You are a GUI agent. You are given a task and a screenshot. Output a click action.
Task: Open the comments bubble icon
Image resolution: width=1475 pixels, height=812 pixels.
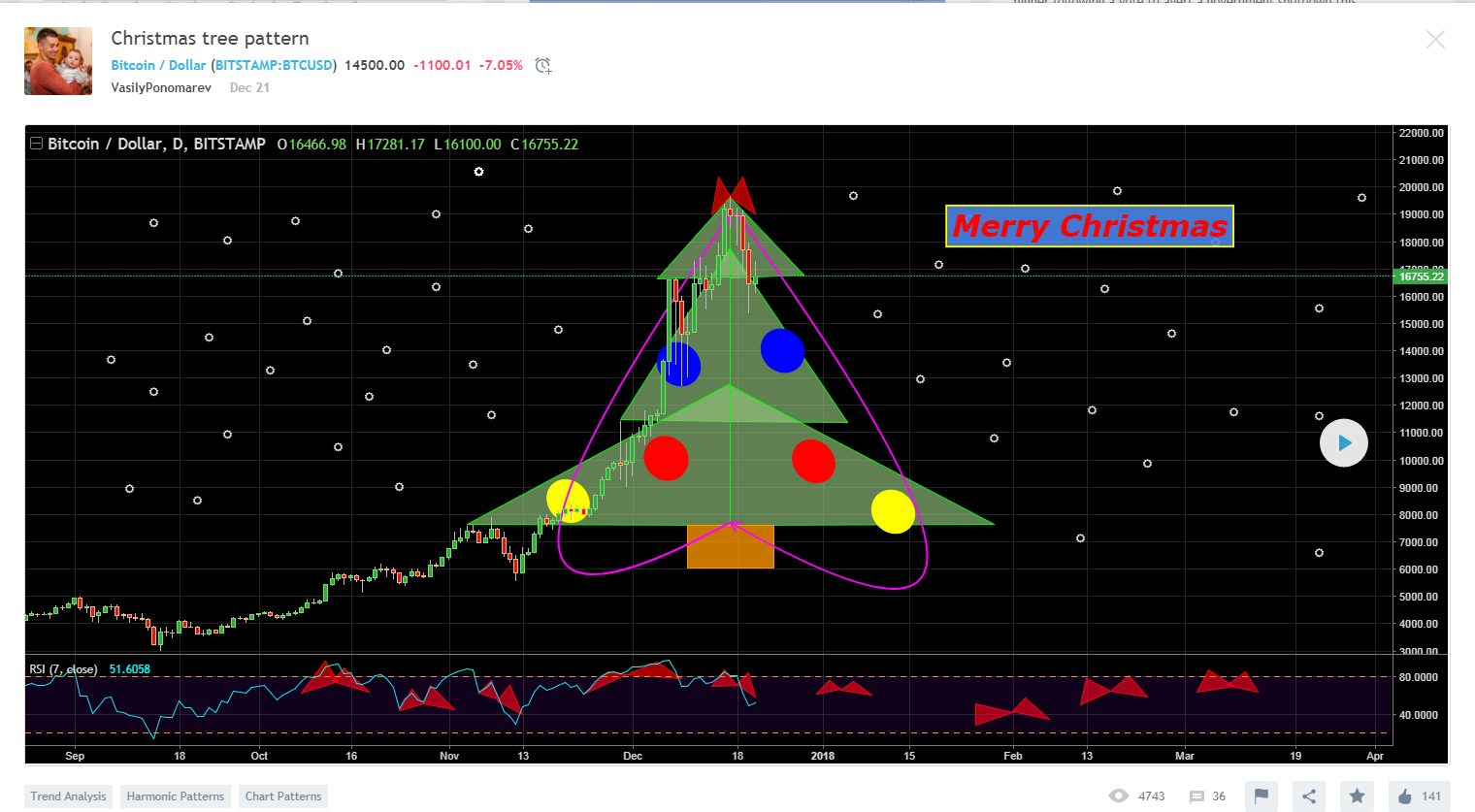click(1196, 796)
